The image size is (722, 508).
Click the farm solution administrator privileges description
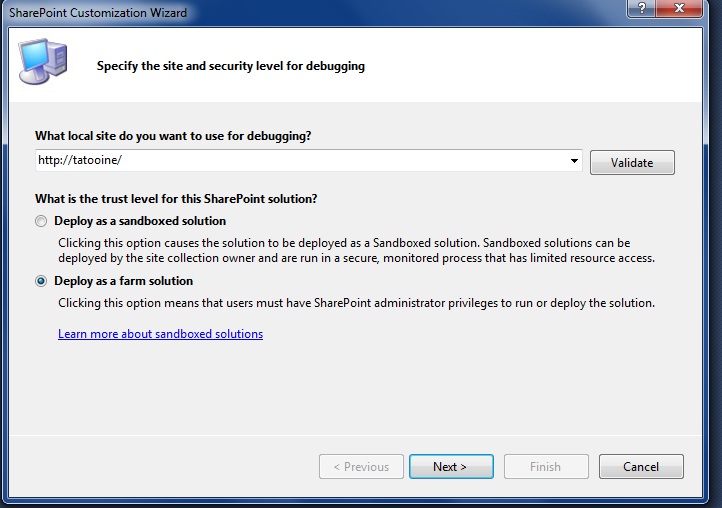click(x=356, y=303)
